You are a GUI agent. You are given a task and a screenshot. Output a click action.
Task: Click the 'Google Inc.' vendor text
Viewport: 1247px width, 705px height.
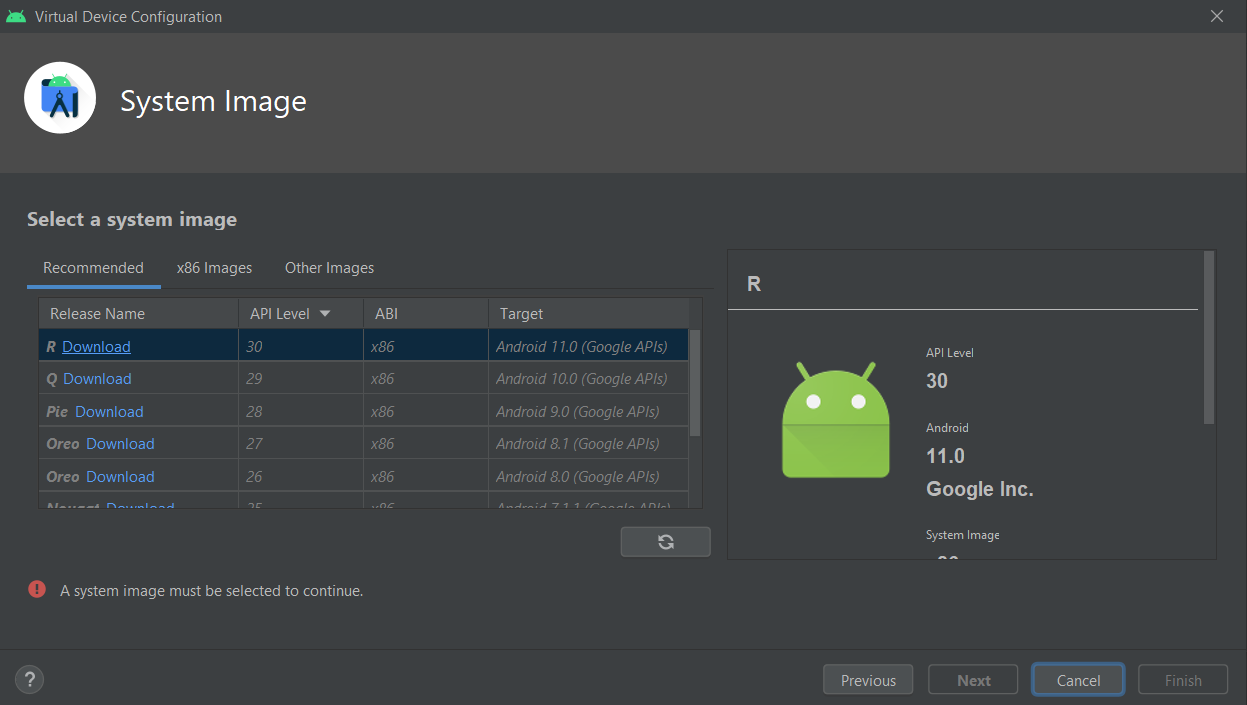980,489
